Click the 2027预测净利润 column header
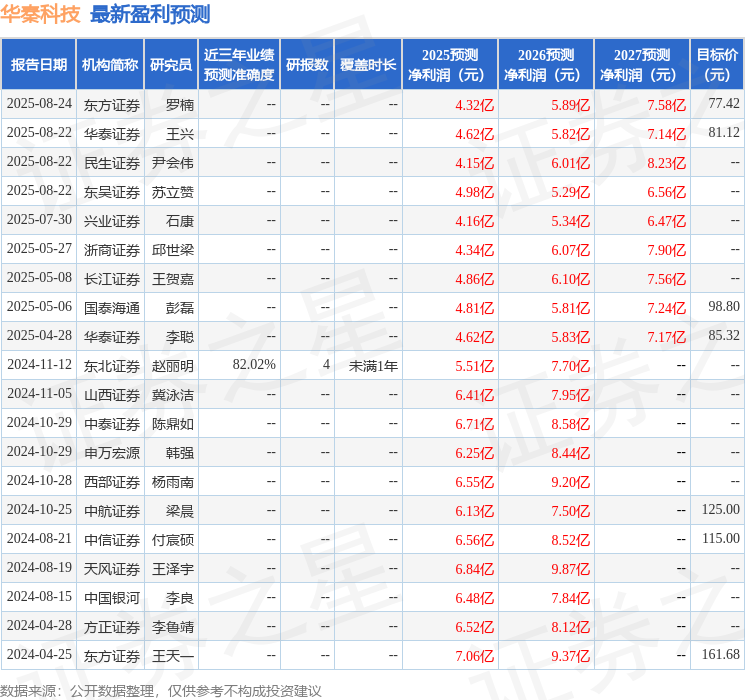Viewport: 745px width, 700px height. [642, 65]
